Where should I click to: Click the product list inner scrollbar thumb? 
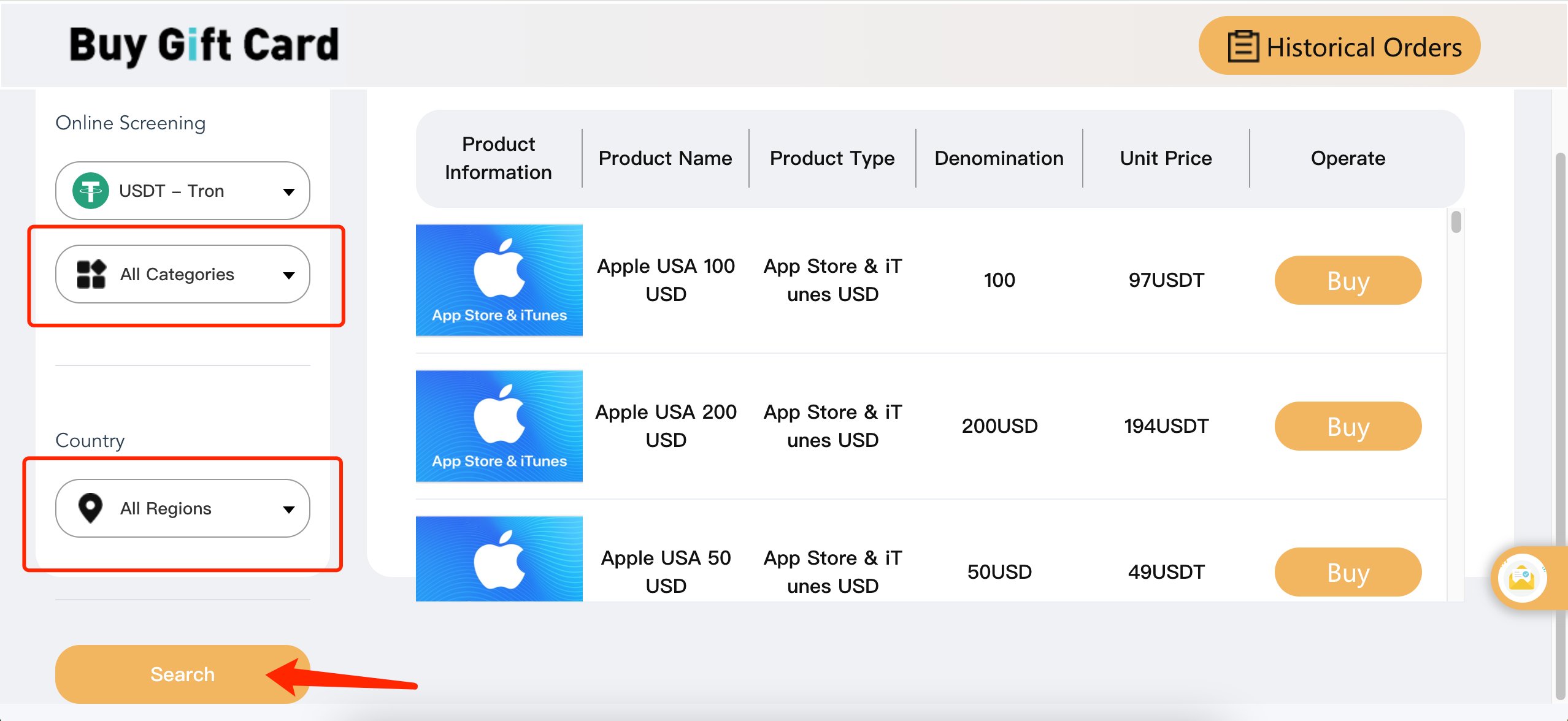(1456, 222)
